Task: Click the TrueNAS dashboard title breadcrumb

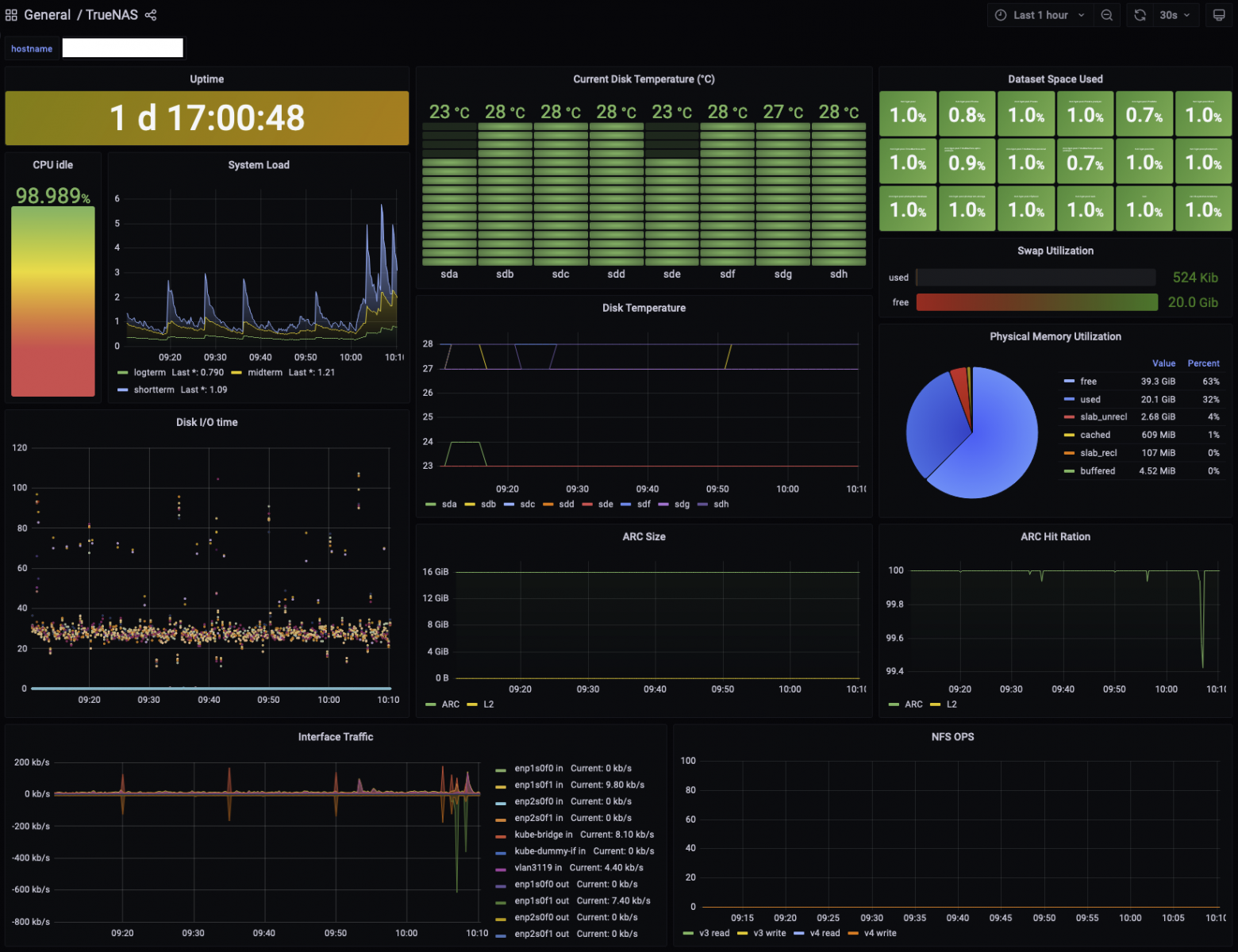Action: [112, 15]
